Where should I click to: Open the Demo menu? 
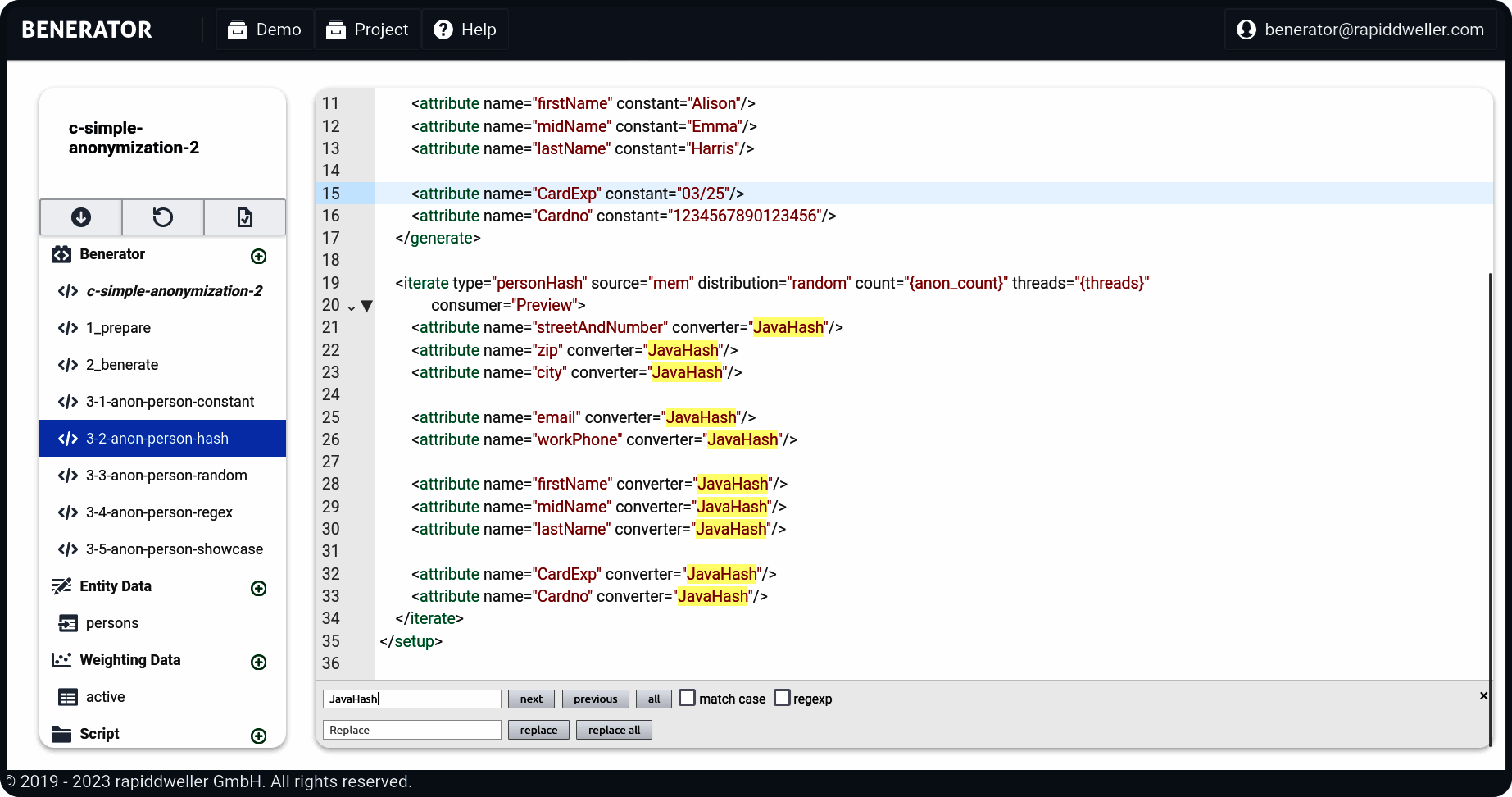[x=265, y=30]
